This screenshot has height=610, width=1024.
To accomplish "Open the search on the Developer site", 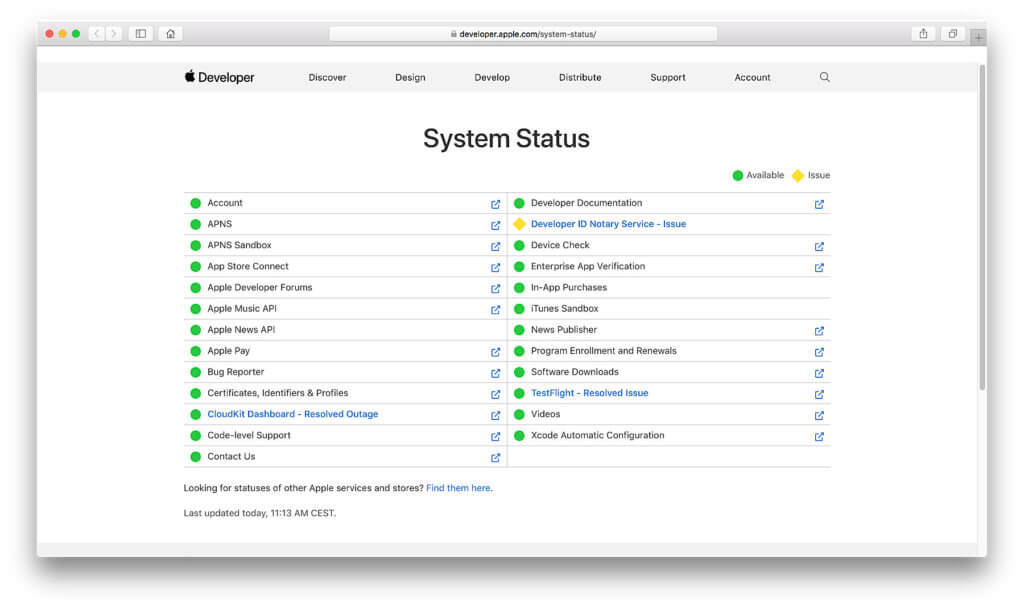I will pyautogui.click(x=824, y=77).
